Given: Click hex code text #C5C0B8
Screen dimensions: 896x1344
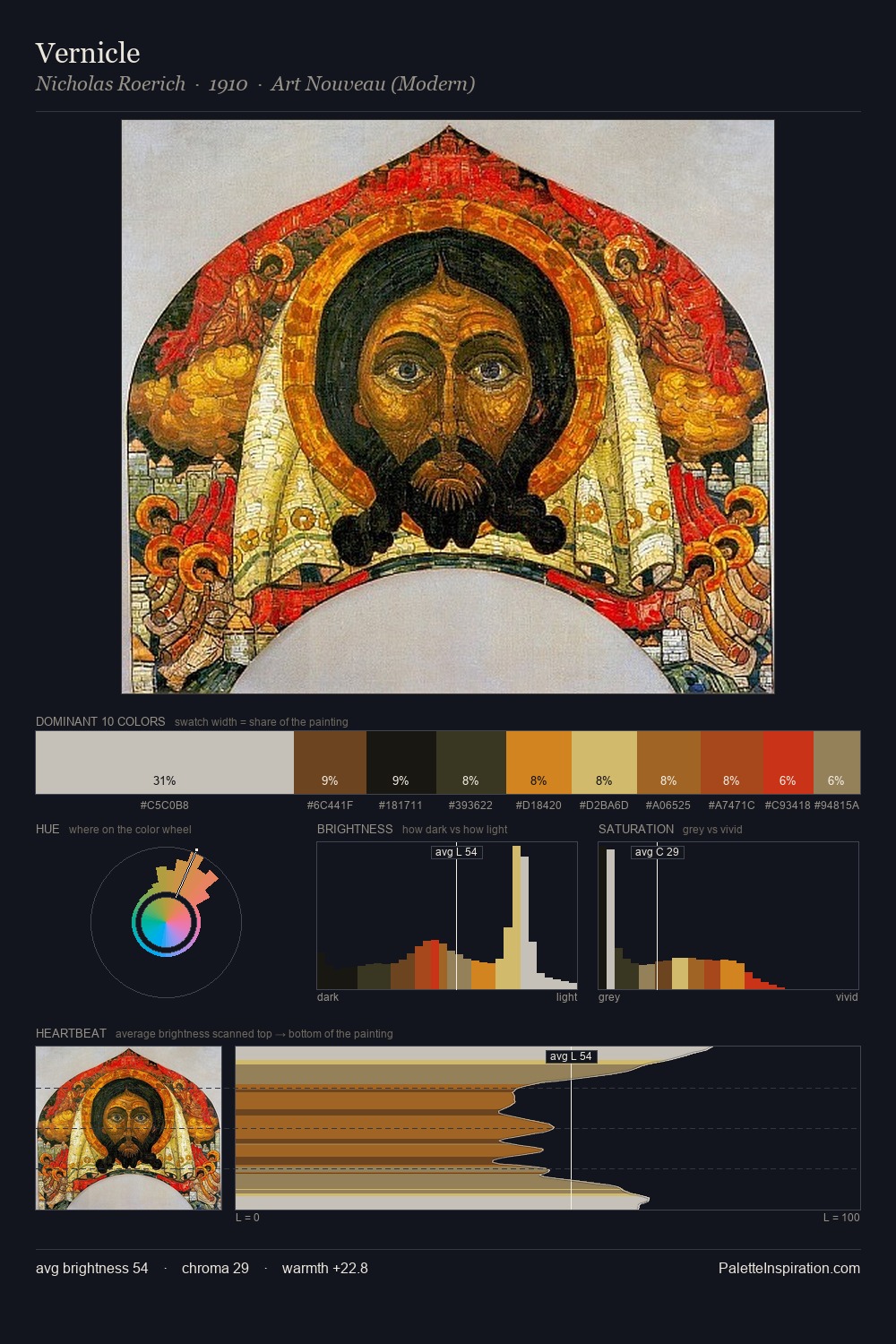Looking at the screenshot, I should pyautogui.click(x=165, y=806).
